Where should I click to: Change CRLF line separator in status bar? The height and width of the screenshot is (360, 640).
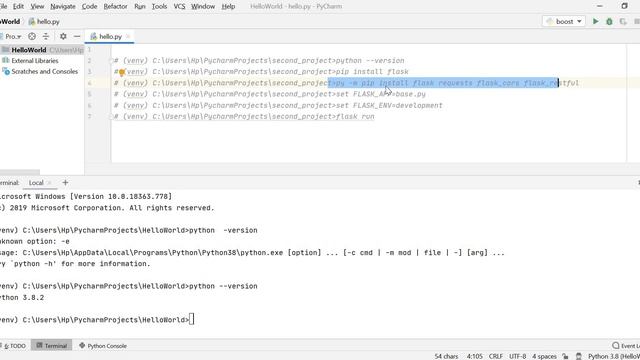(496, 356)
